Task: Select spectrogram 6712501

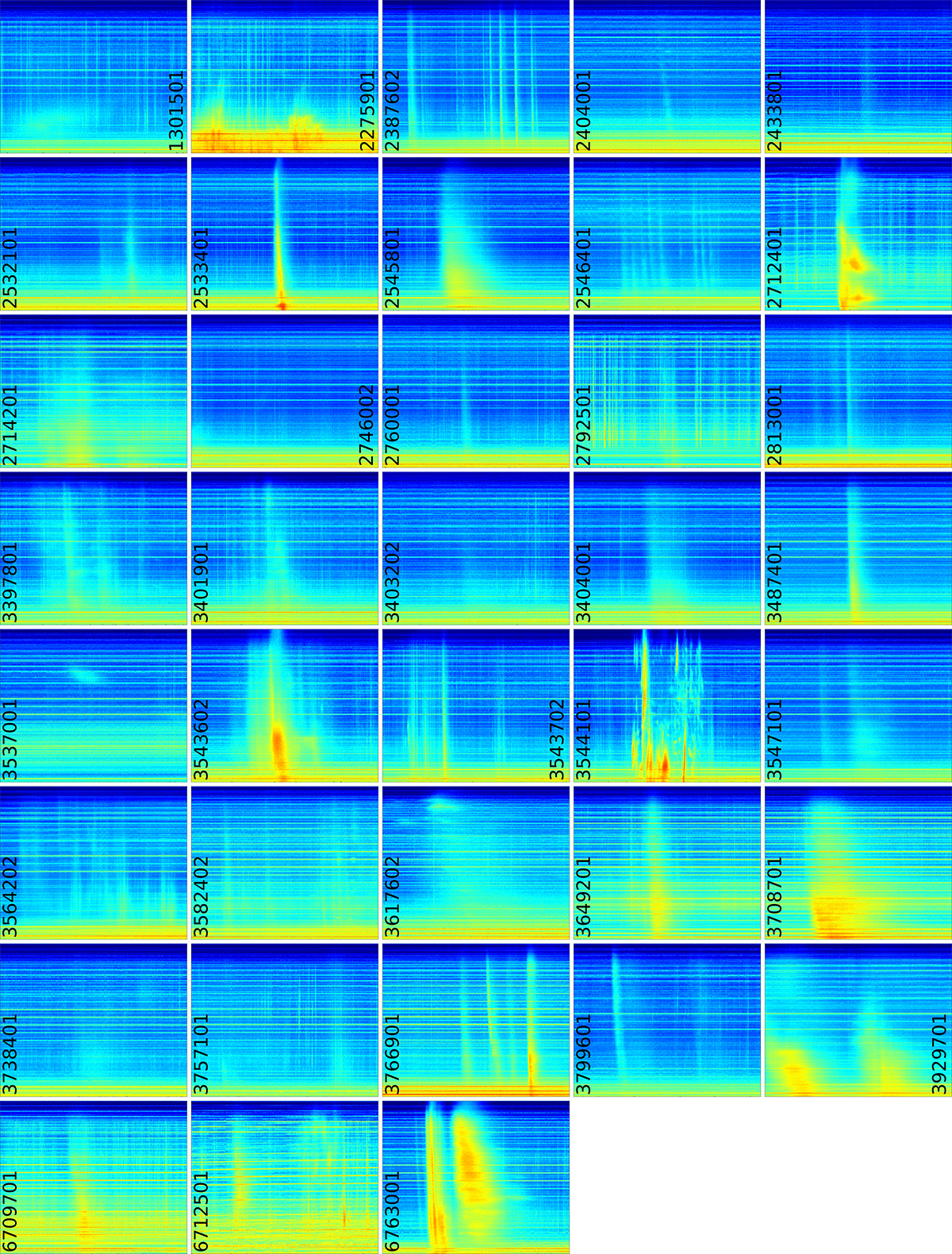Action: 285,1176
